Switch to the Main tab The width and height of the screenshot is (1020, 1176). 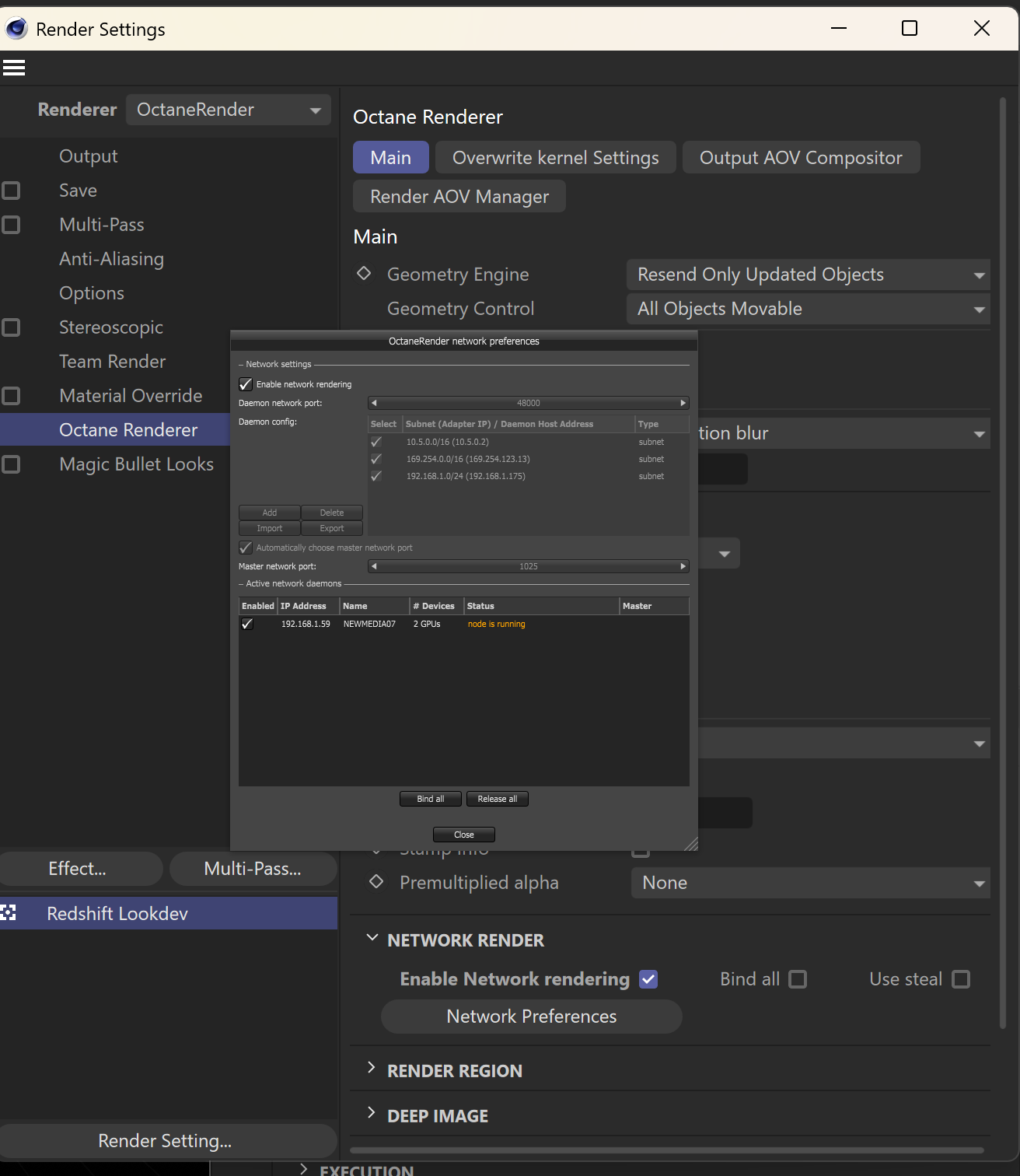pos(391,157)
